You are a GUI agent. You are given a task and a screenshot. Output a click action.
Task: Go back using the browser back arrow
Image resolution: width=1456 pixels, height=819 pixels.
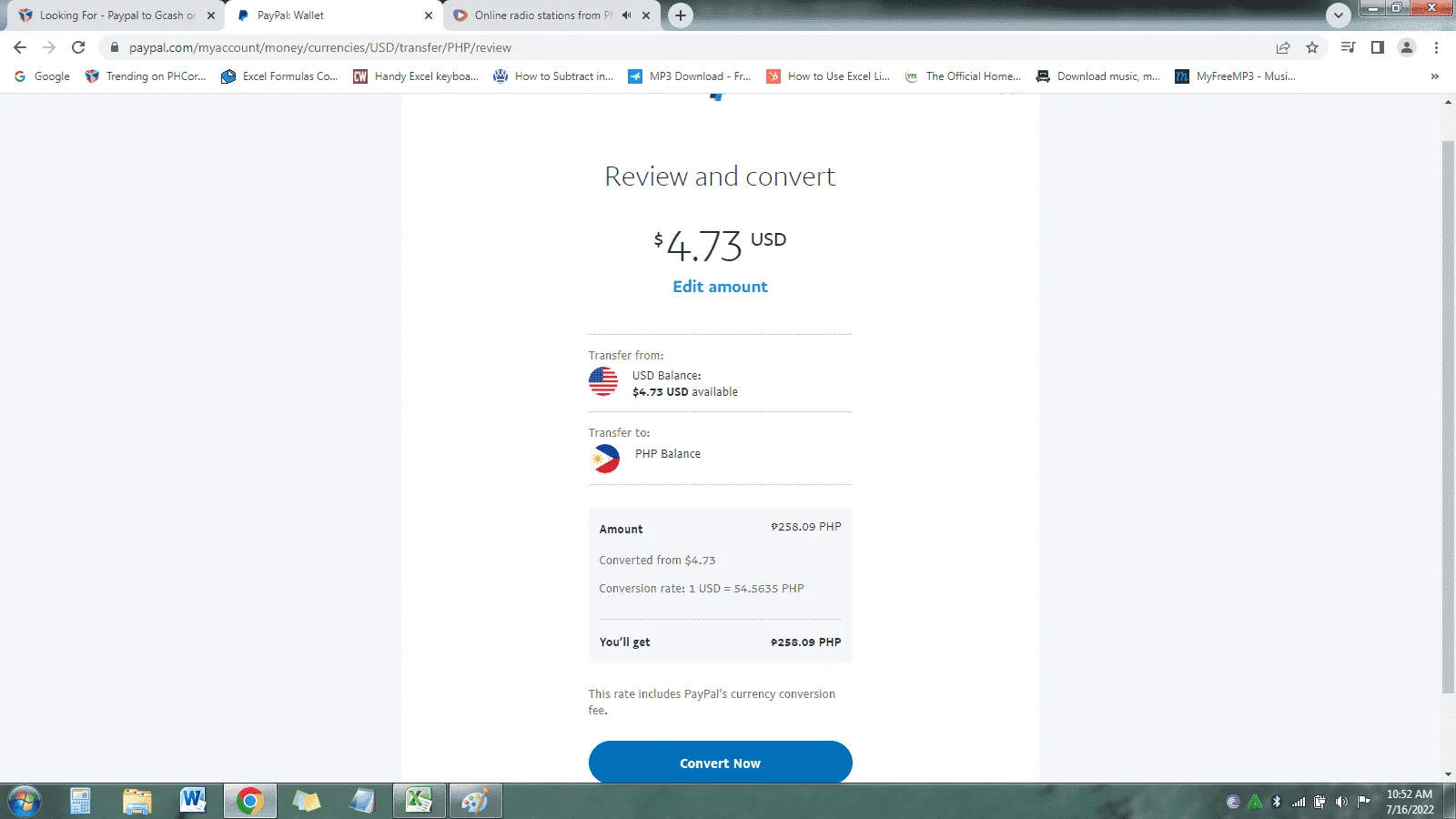pyautogui.click(x=20, y=47)
